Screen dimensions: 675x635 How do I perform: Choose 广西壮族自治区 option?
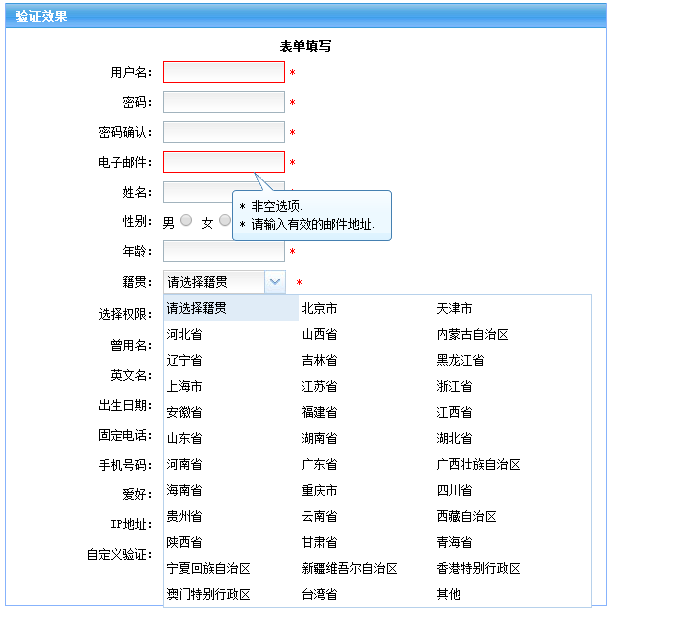tap(478, 464)
